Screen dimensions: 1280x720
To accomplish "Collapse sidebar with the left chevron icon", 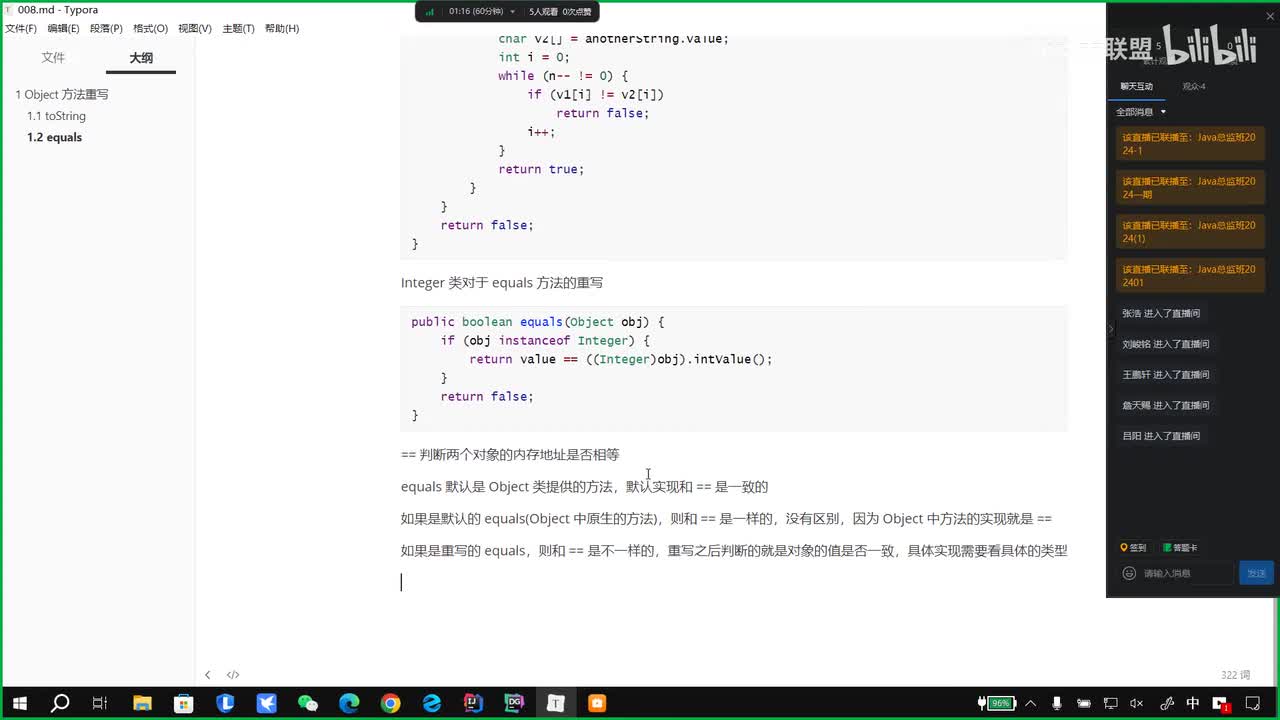I will point(207,675).
